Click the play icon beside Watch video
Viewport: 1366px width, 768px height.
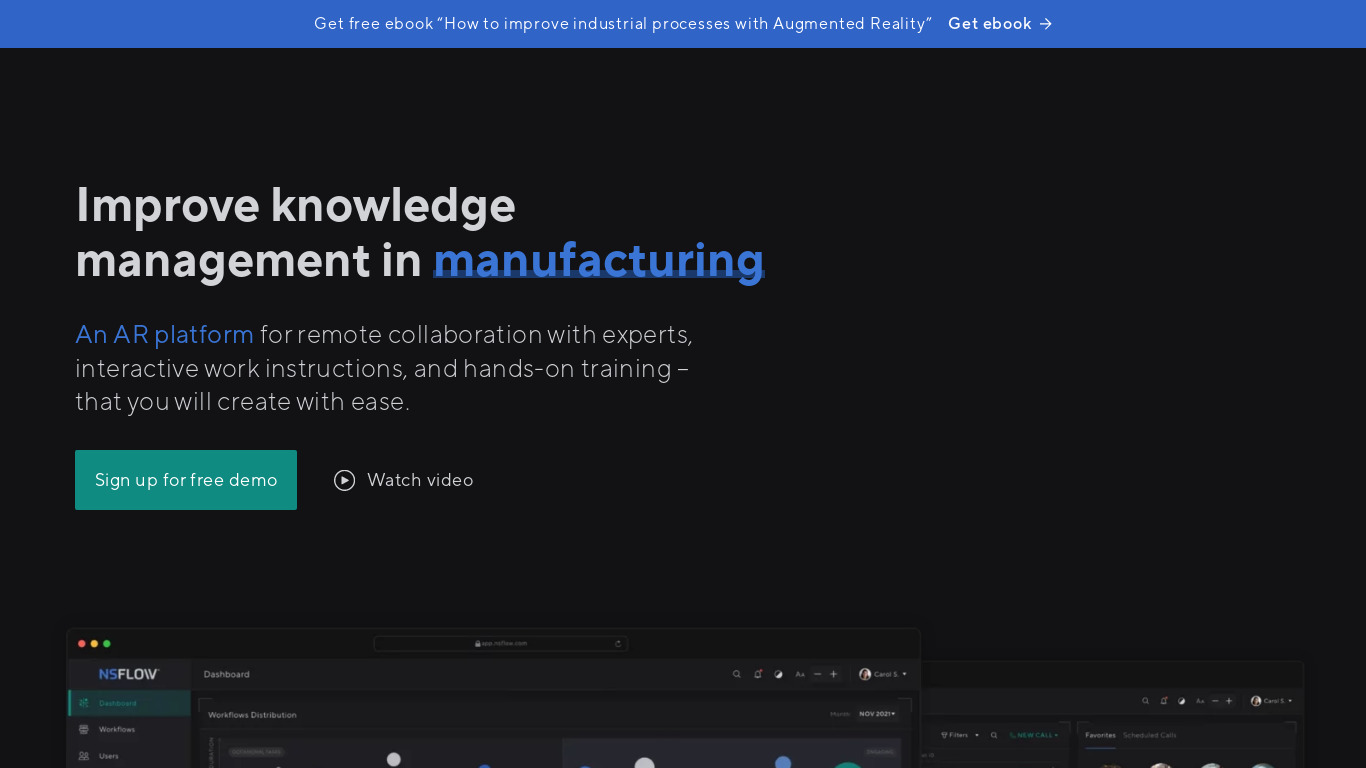click(x=344, y=480)
